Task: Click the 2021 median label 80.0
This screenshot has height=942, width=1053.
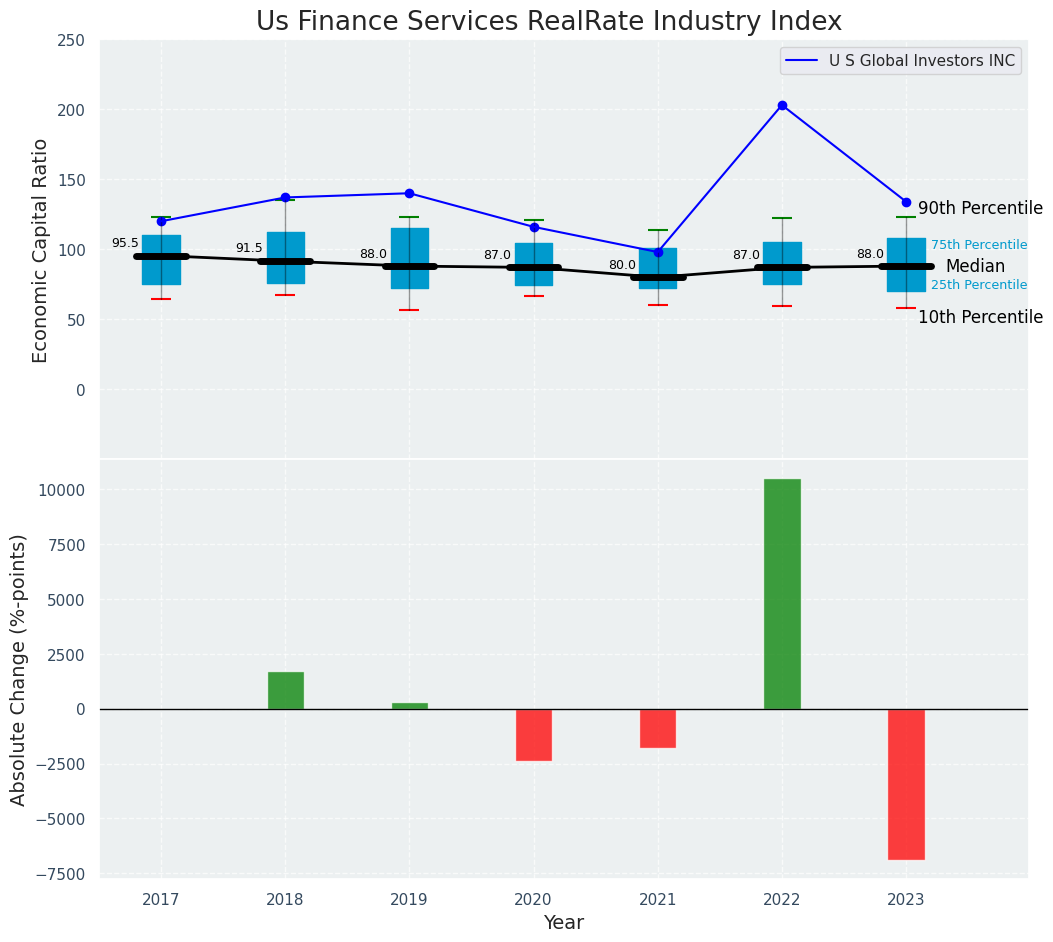Action: tap(621, 265)
